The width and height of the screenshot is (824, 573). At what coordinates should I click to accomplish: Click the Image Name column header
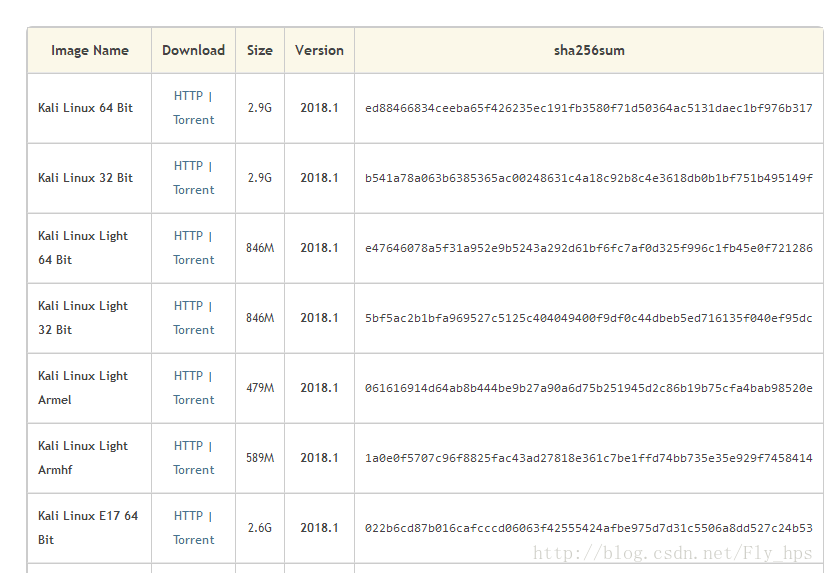point(90,50)
